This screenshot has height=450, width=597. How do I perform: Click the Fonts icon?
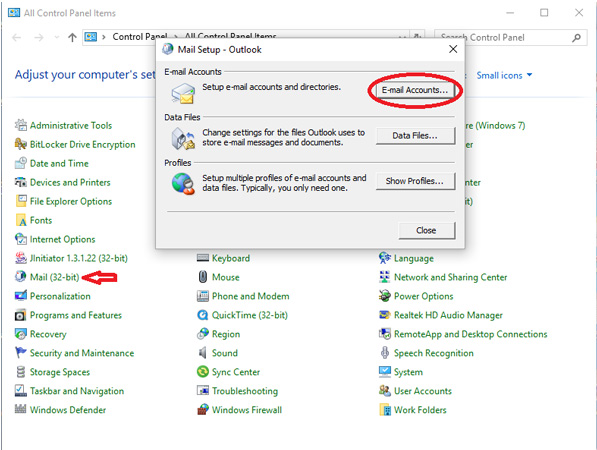(x=20, y=220)
